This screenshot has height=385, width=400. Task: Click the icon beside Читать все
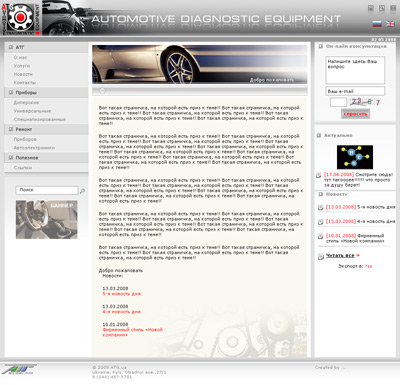(321, 256)
